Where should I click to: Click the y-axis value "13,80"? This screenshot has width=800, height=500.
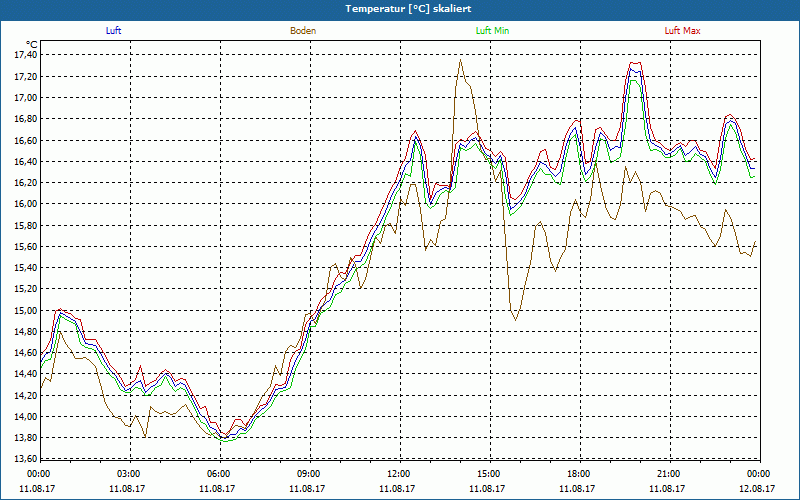point(27,438)
